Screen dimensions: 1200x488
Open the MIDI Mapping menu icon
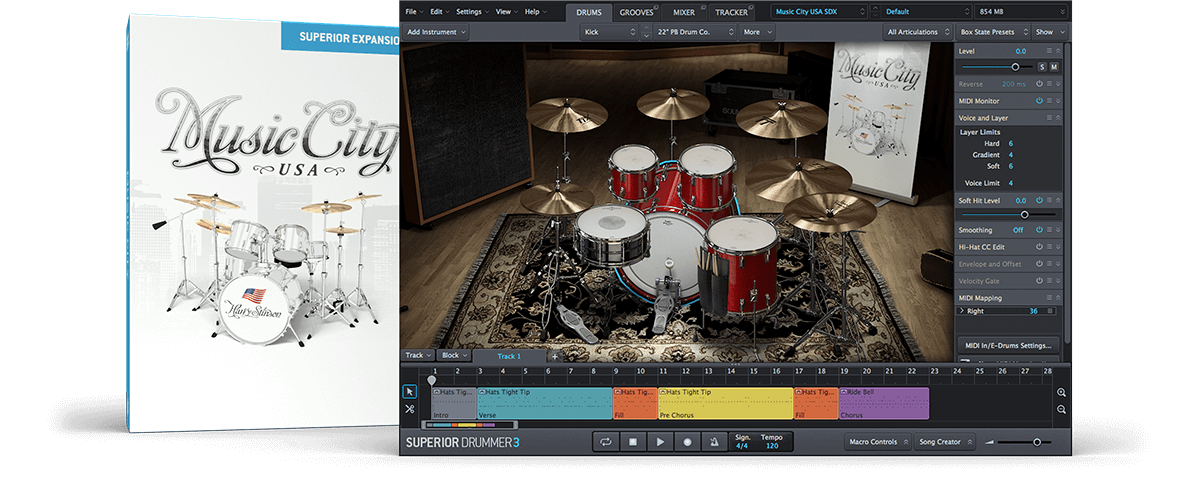(1049, 298)
